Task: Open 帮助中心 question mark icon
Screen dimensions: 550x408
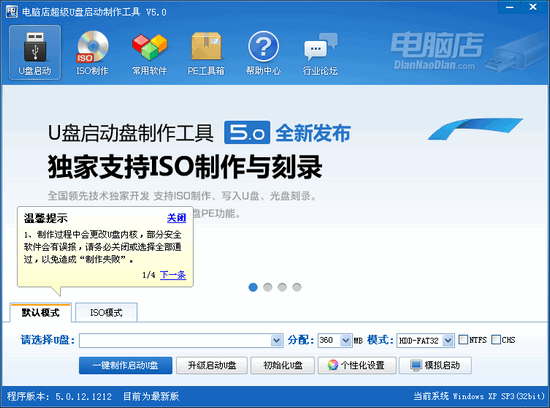Action: tap(263, 53)
